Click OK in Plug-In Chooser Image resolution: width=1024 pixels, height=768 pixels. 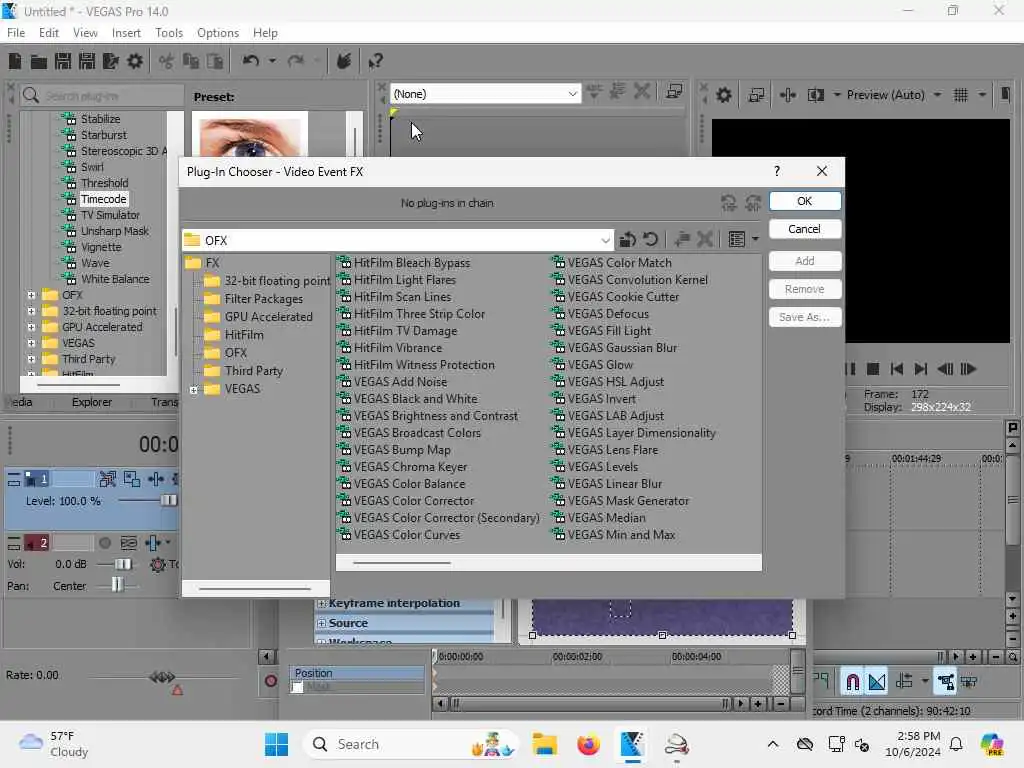(805, 201)
